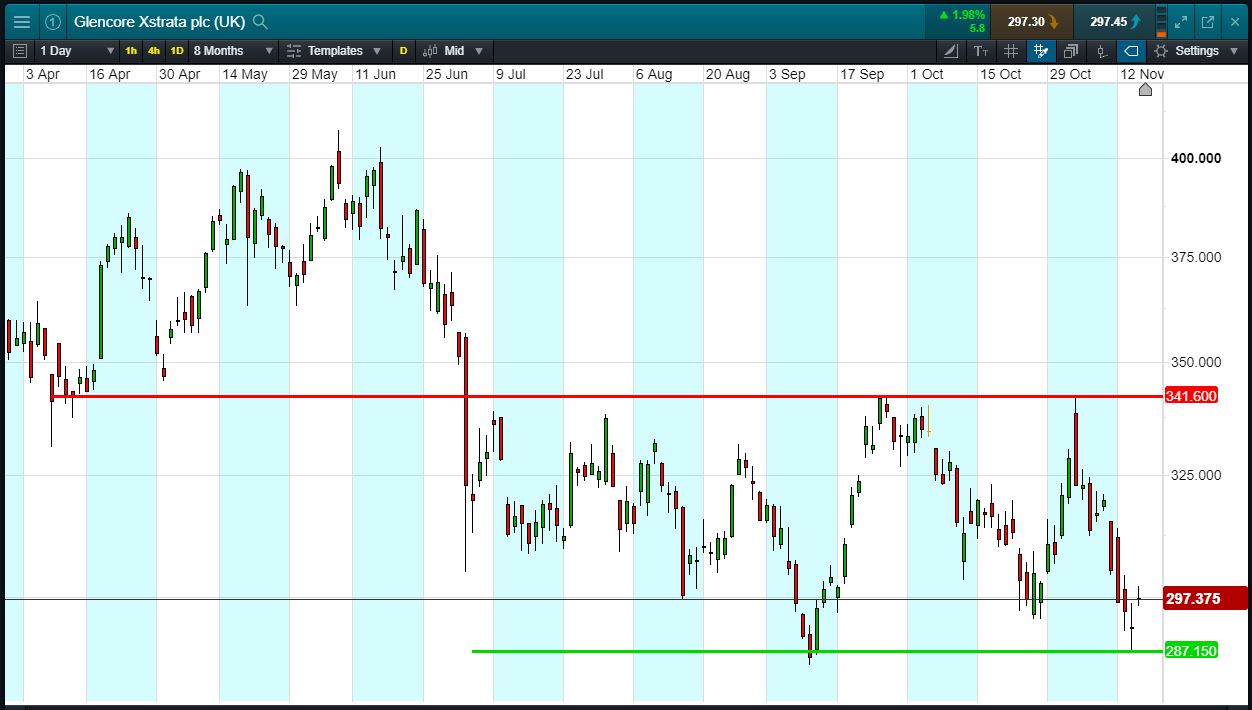Image resolution: width=1252 pixels, height=710 pixels.
Task: Click the circled number 1 link-group icon
Action: 53,21
